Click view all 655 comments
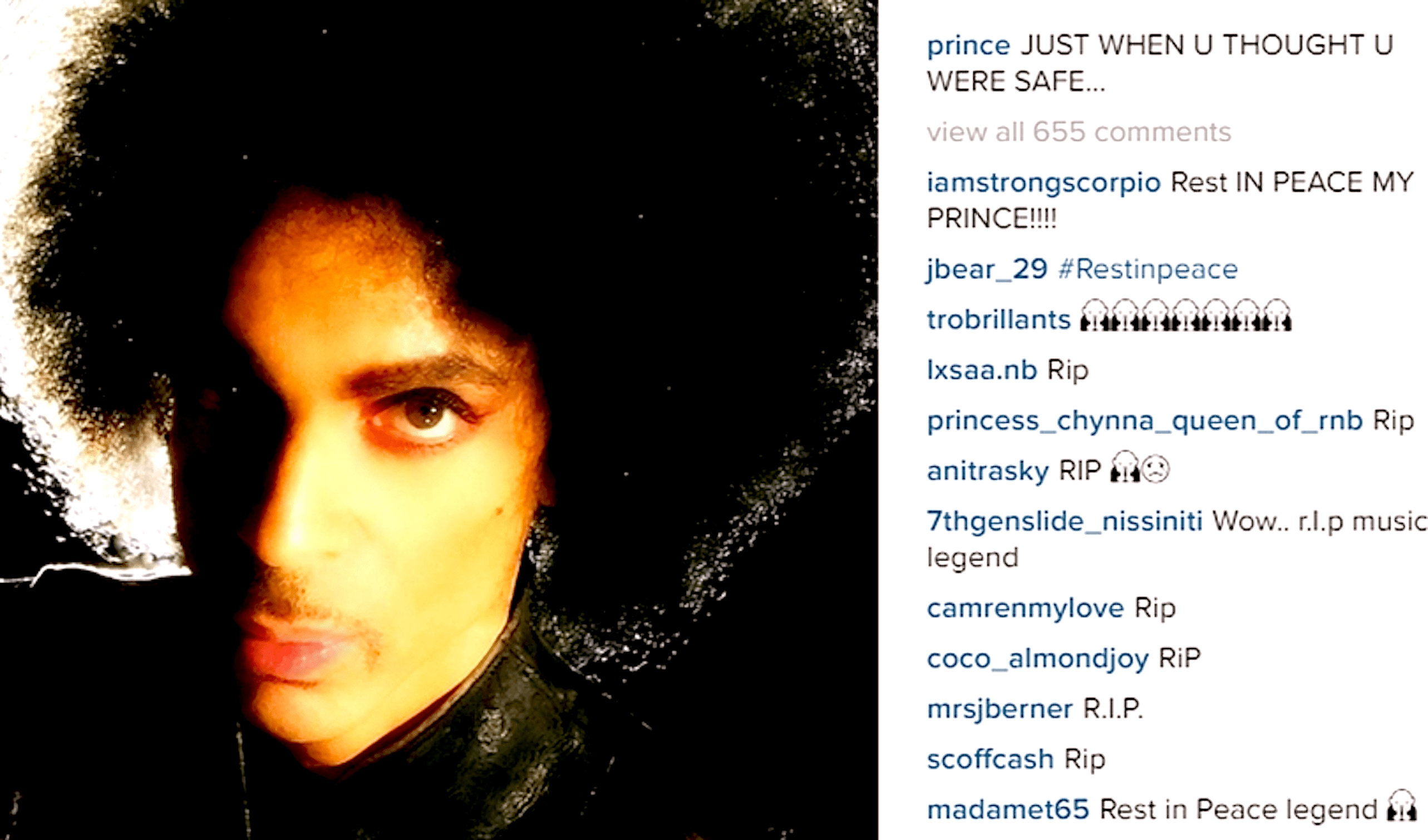The image size is (1428, 840). coord(1079,132)
